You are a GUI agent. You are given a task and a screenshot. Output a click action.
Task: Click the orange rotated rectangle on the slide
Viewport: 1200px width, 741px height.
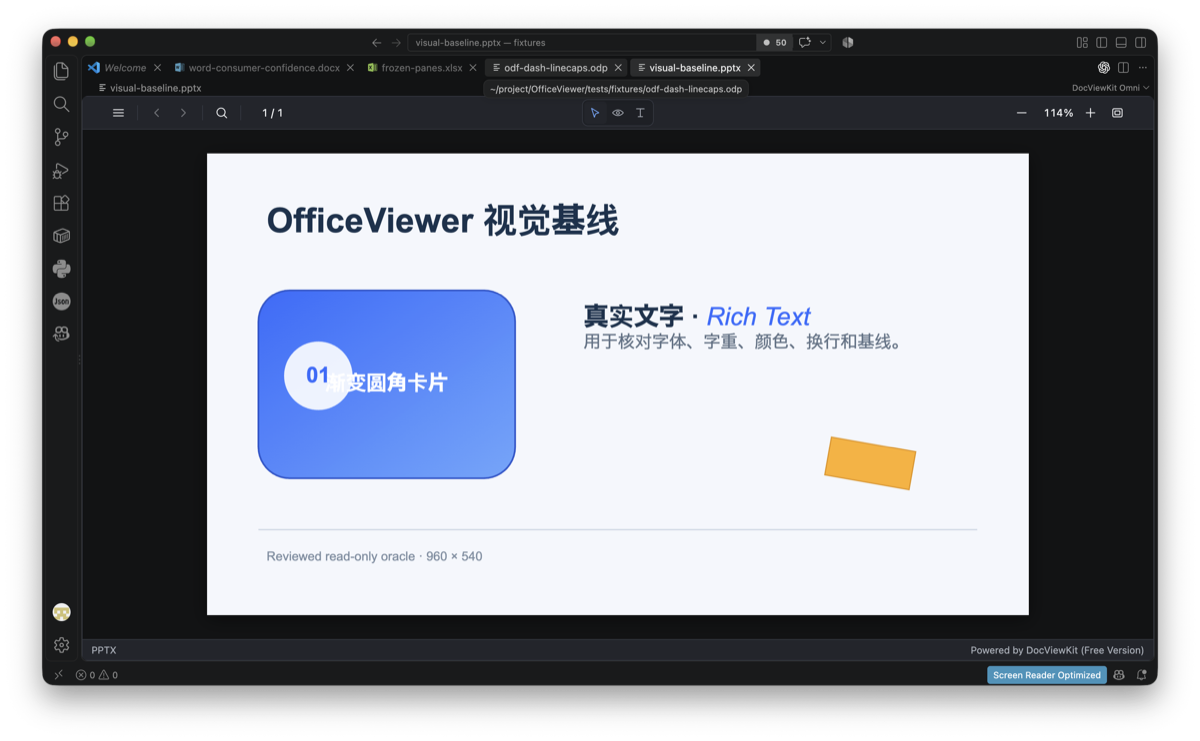coord(870,463)
